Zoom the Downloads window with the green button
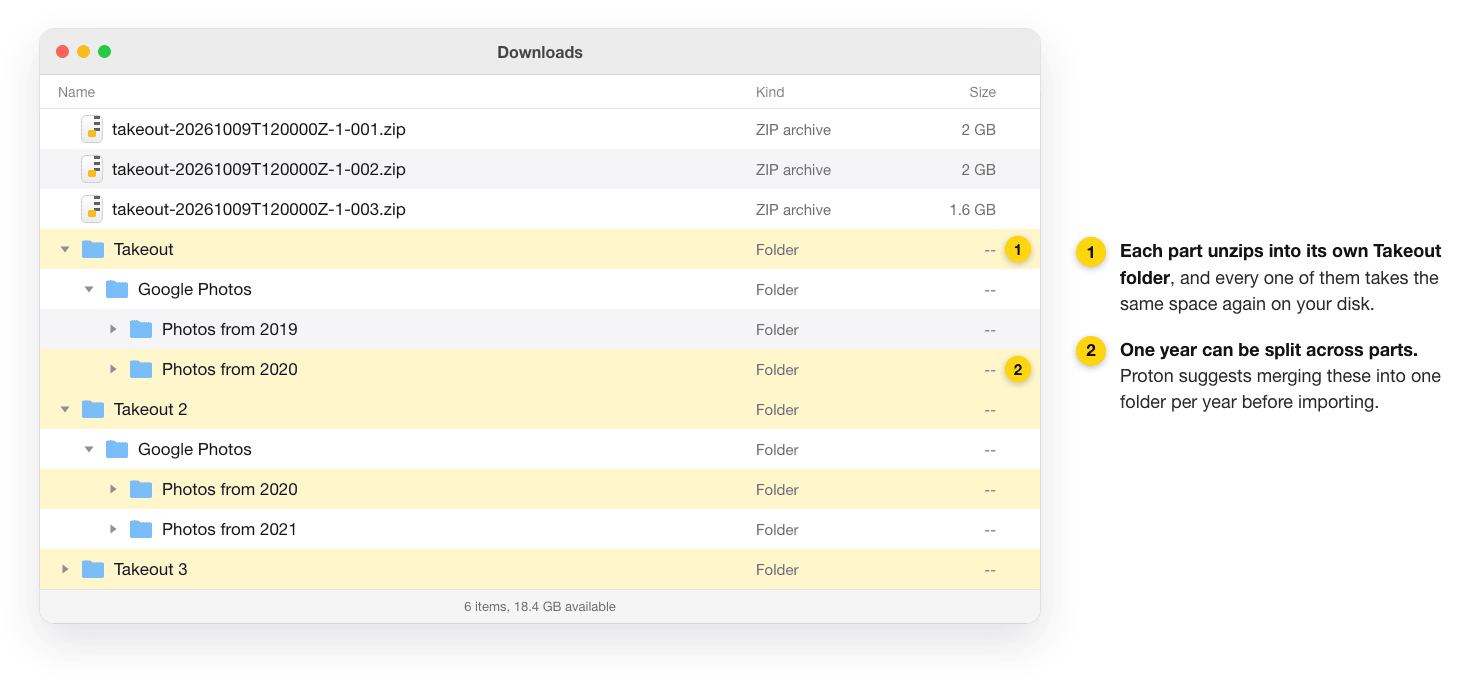 (x=104, y=52)
